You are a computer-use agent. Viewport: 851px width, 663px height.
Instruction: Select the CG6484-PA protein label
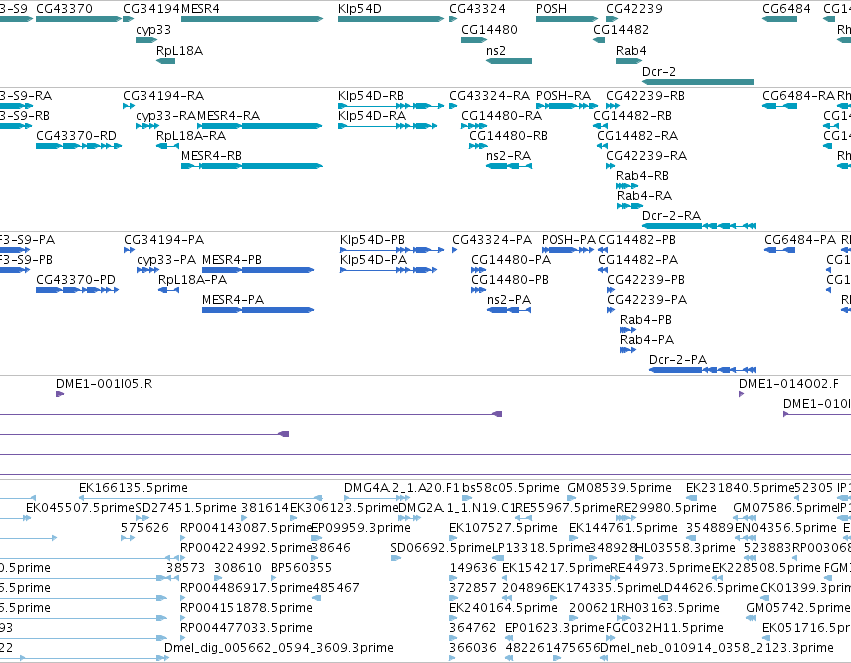[800, 240]
